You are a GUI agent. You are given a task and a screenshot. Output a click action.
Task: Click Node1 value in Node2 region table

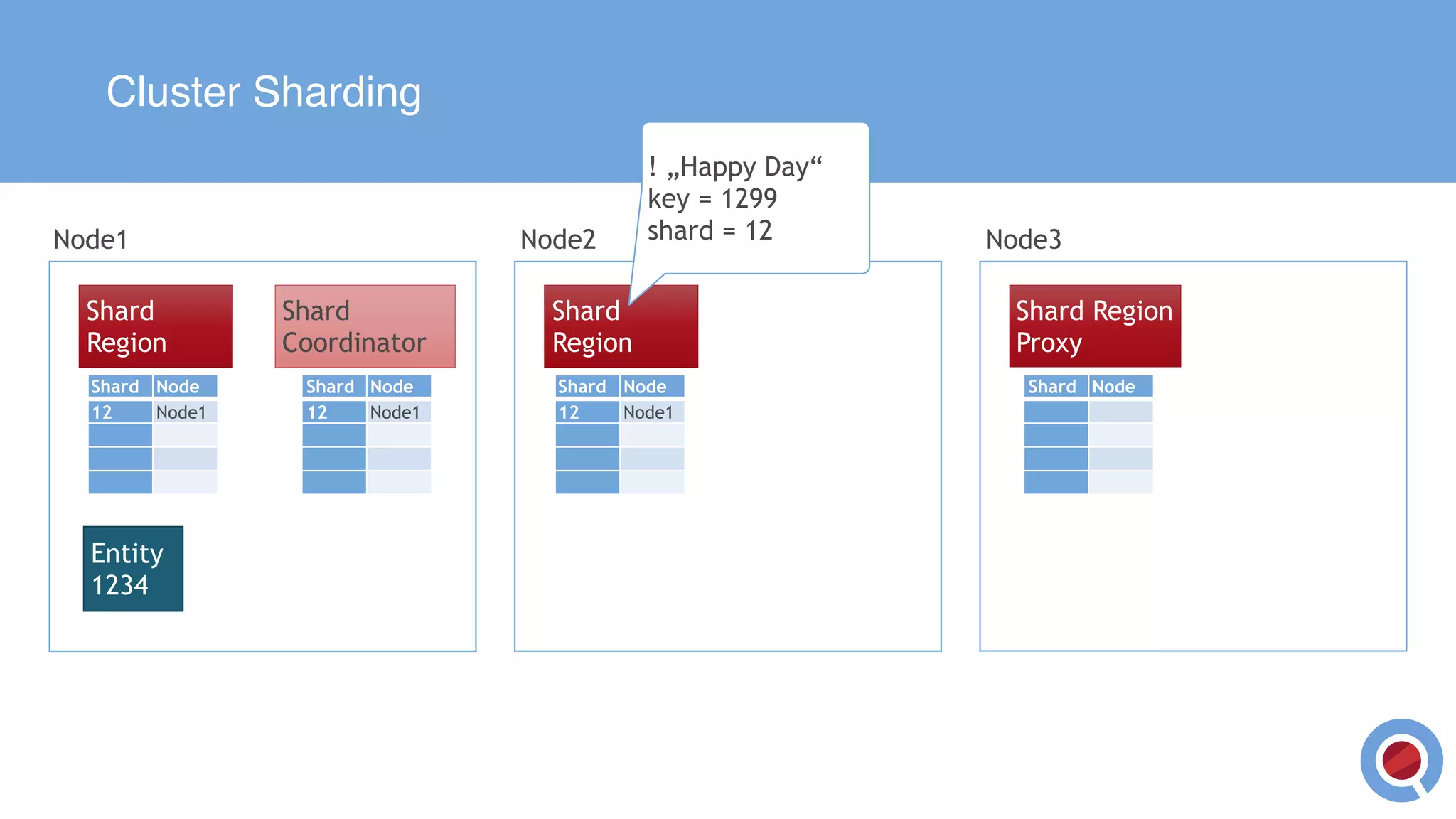tap(651, 412)
